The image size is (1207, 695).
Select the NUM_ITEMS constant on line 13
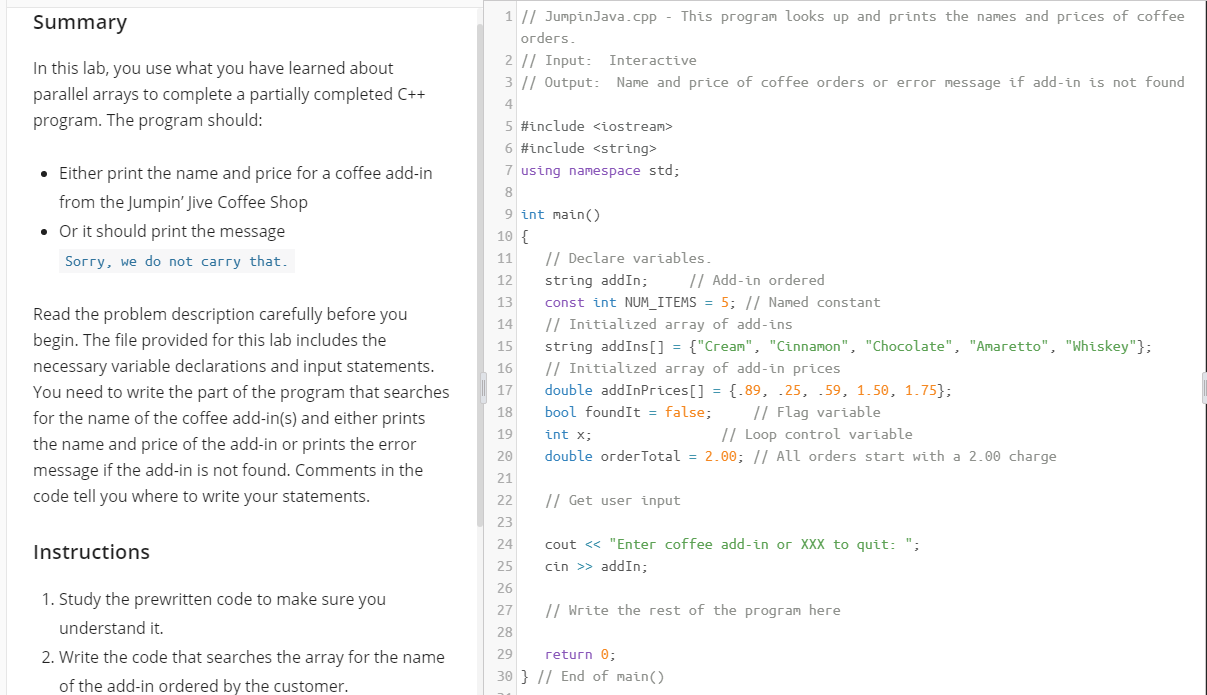(x=659, y=302)
